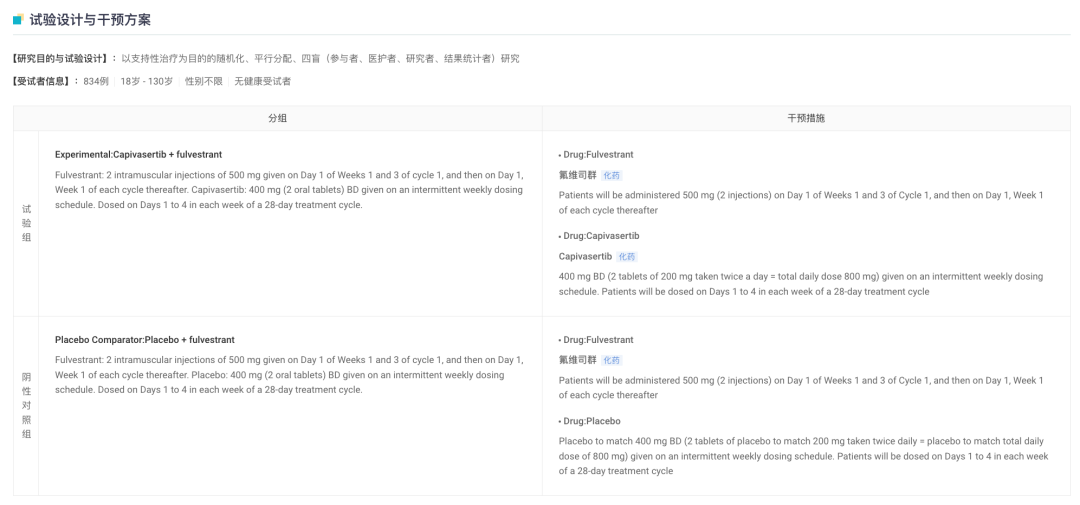Open the Capivasertib drug name link
Image resolution: width=1080 pixels, height=505 pixels.
tap(585, 256)
